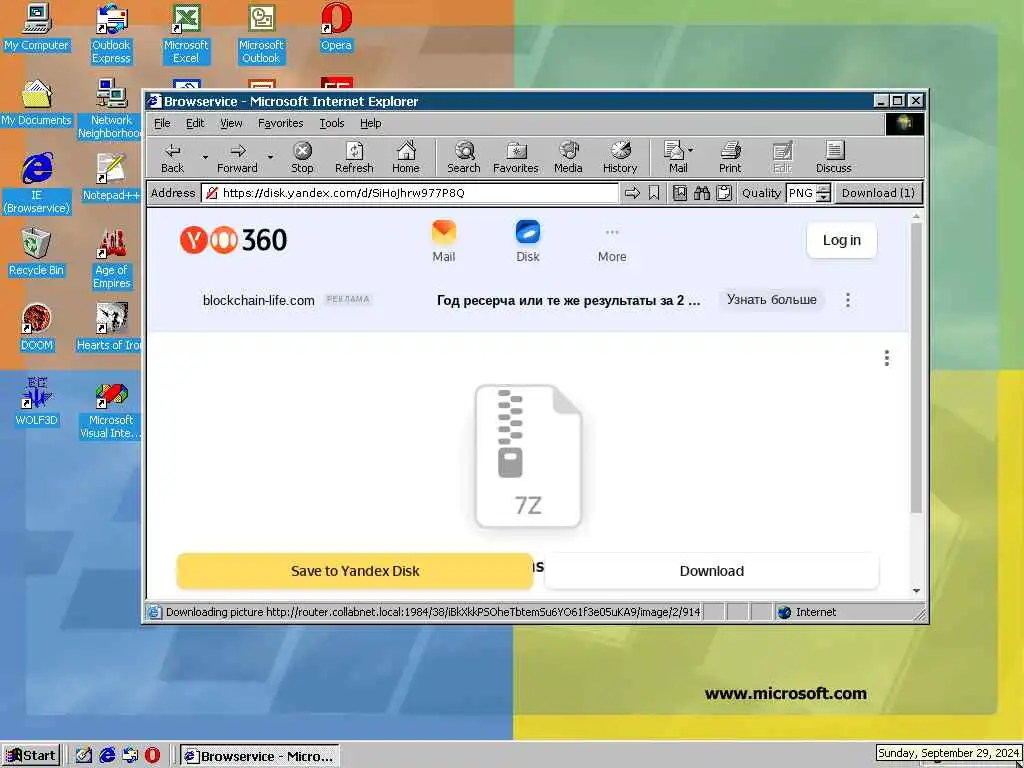
Task: Launch Internet Explorer from quick launch
Action: click(106, 756)
